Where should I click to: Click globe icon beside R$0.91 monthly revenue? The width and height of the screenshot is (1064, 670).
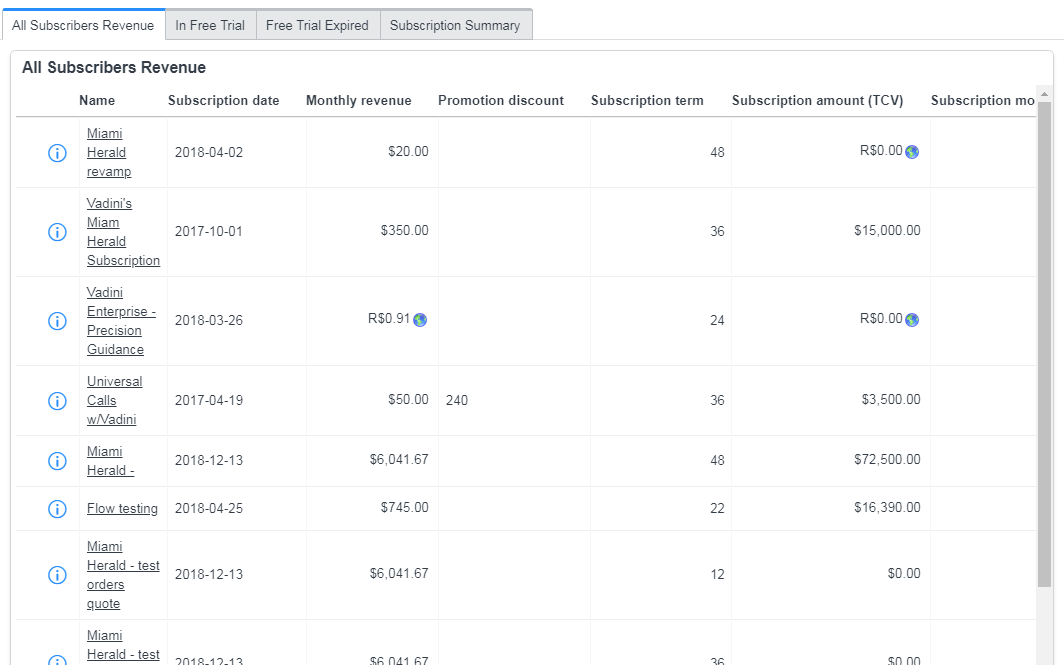[420, 320]
